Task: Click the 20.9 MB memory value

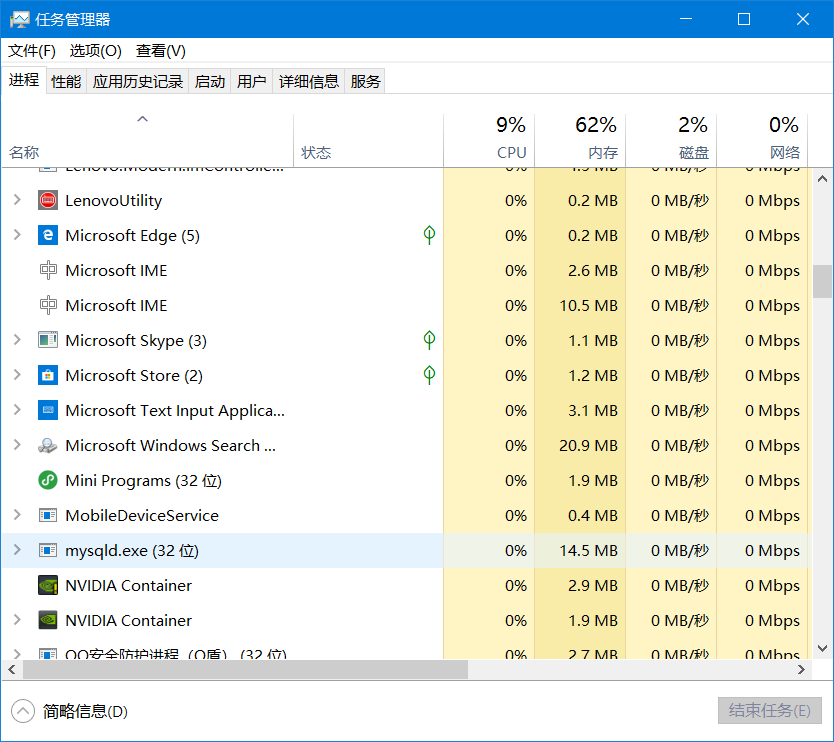Action: pos(588,446)
